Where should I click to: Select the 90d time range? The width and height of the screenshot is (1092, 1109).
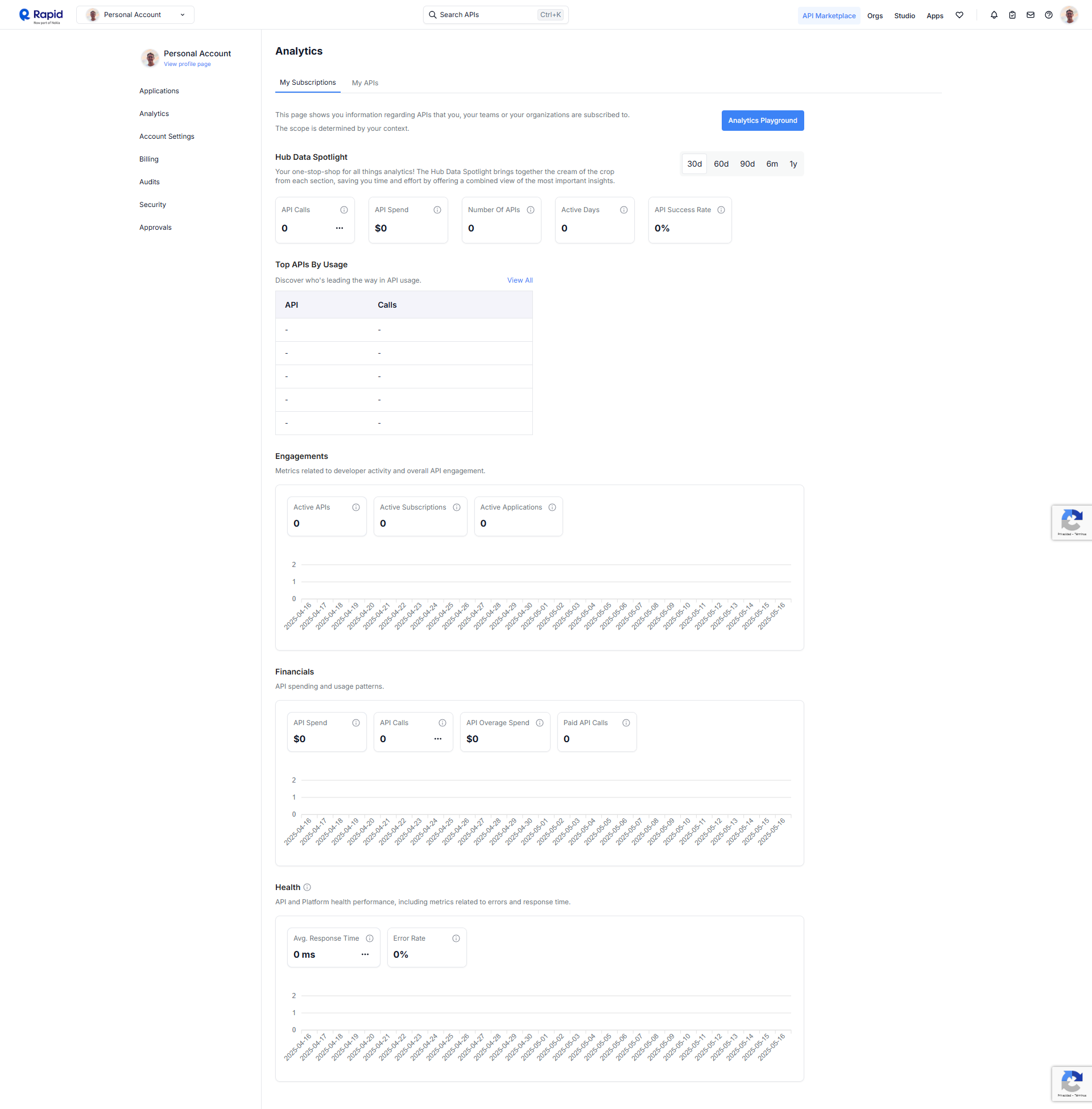(747, 164)
